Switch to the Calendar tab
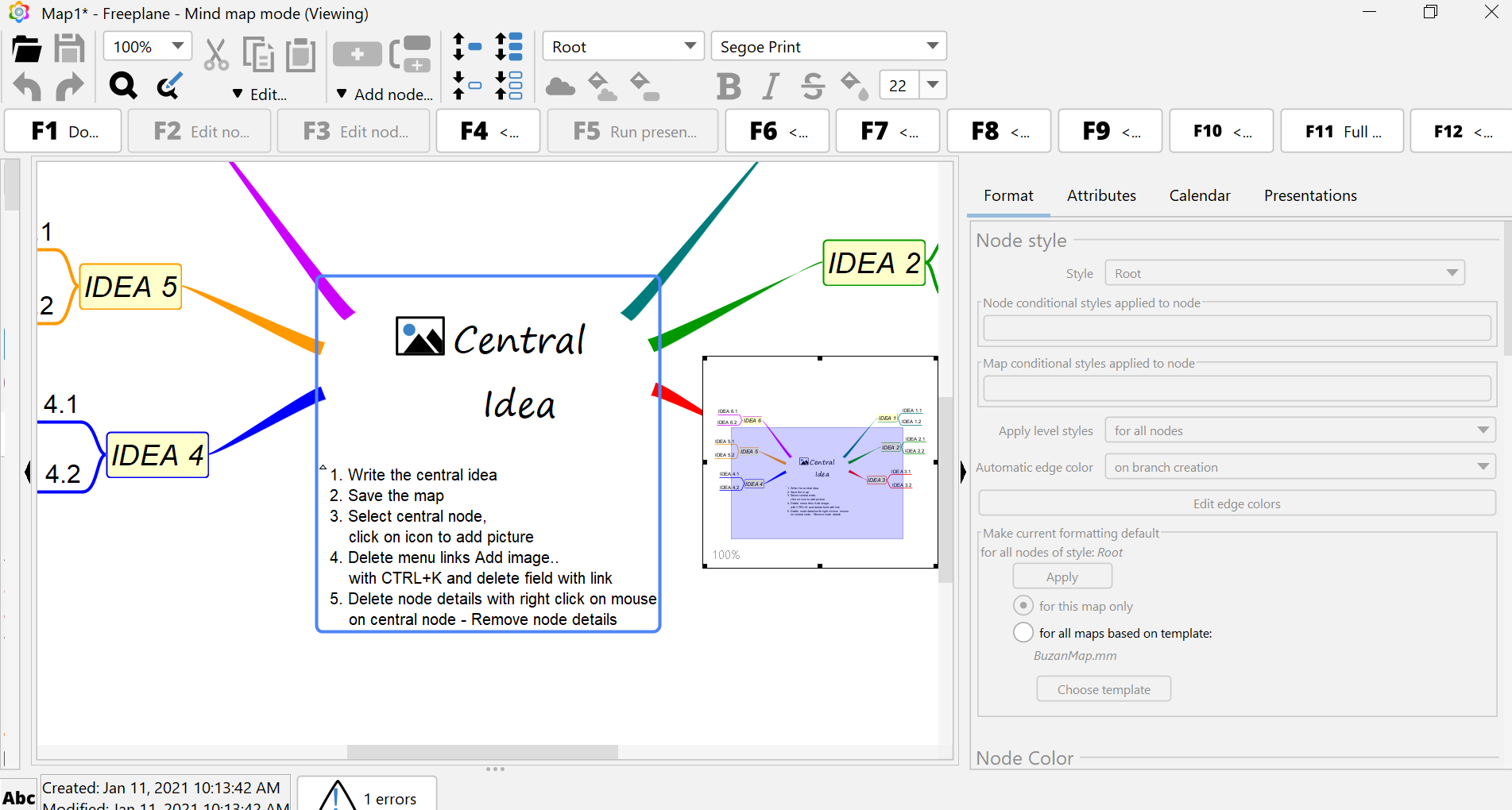The height and width of the screenshot is (810, 1512). click(1200, 195)
